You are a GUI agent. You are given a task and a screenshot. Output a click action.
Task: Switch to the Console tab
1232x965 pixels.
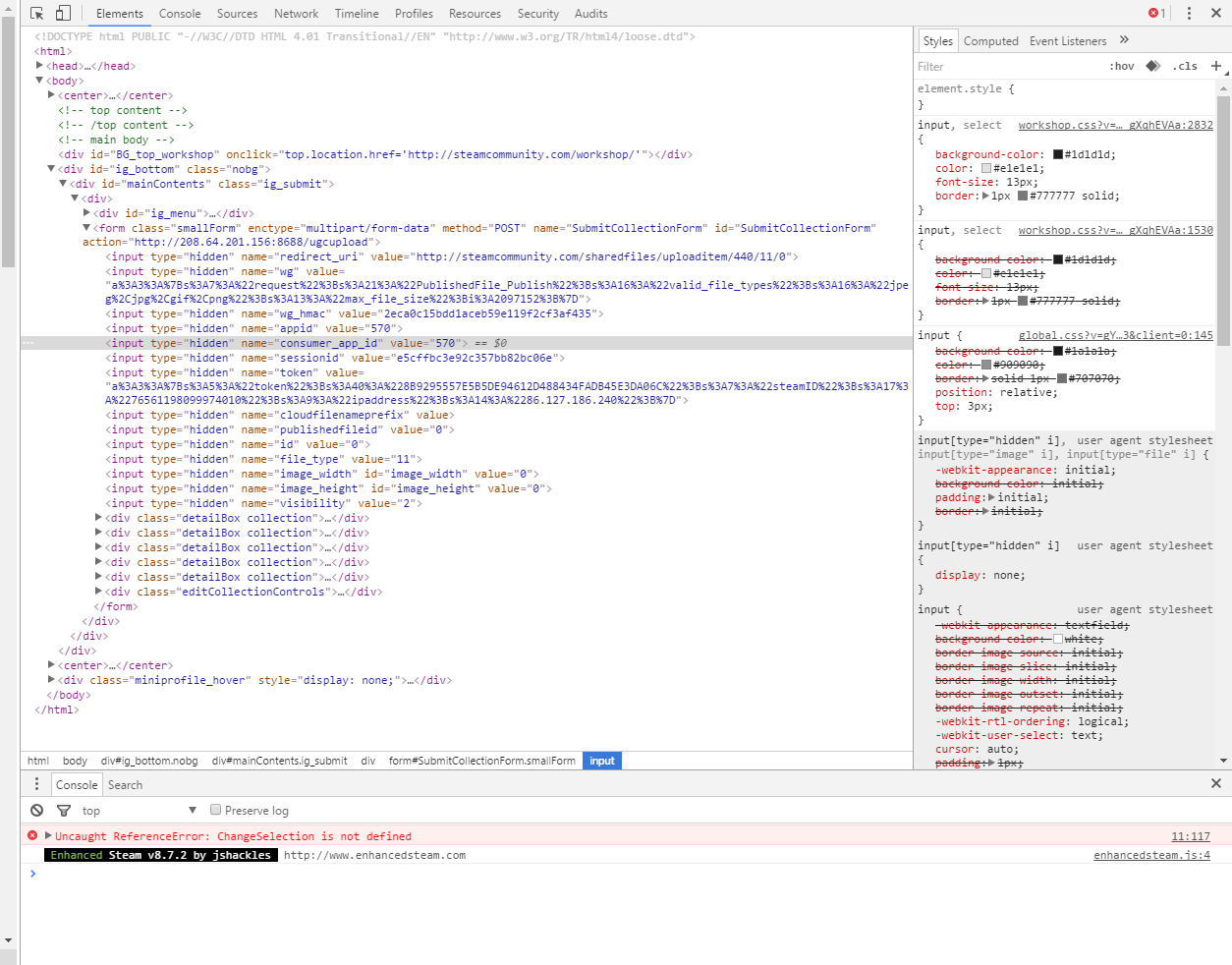point(180,14)
